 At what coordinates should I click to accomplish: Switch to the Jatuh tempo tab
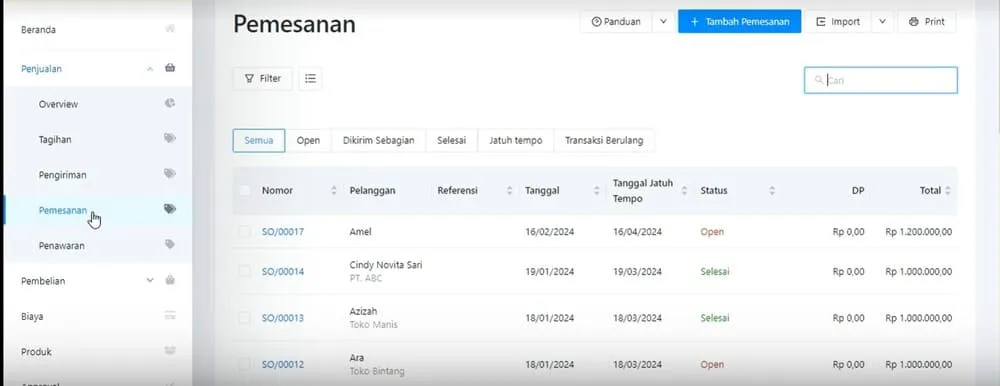tap(516, 140)
